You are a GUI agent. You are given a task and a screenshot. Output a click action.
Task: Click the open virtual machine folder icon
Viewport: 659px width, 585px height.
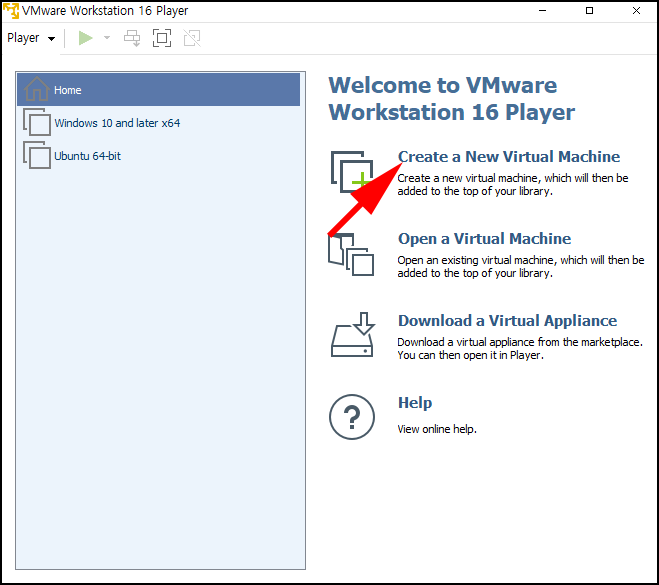click(351, 254)
